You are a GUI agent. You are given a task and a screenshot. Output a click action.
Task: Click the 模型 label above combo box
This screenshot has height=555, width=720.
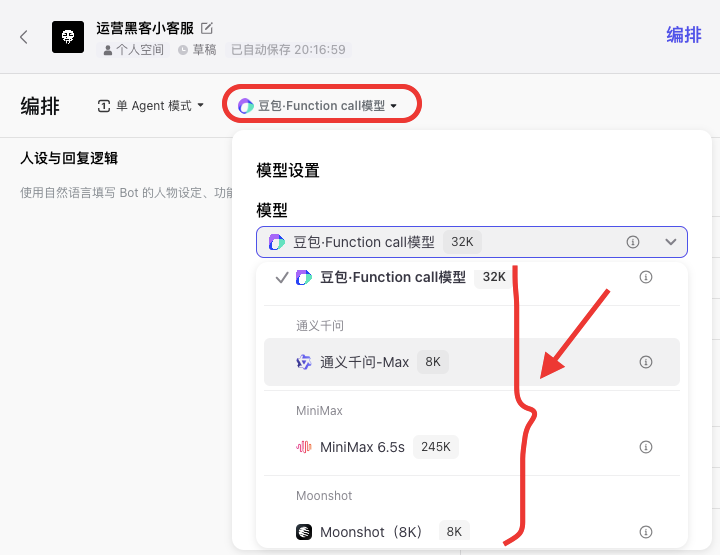(x=272, y=210)
